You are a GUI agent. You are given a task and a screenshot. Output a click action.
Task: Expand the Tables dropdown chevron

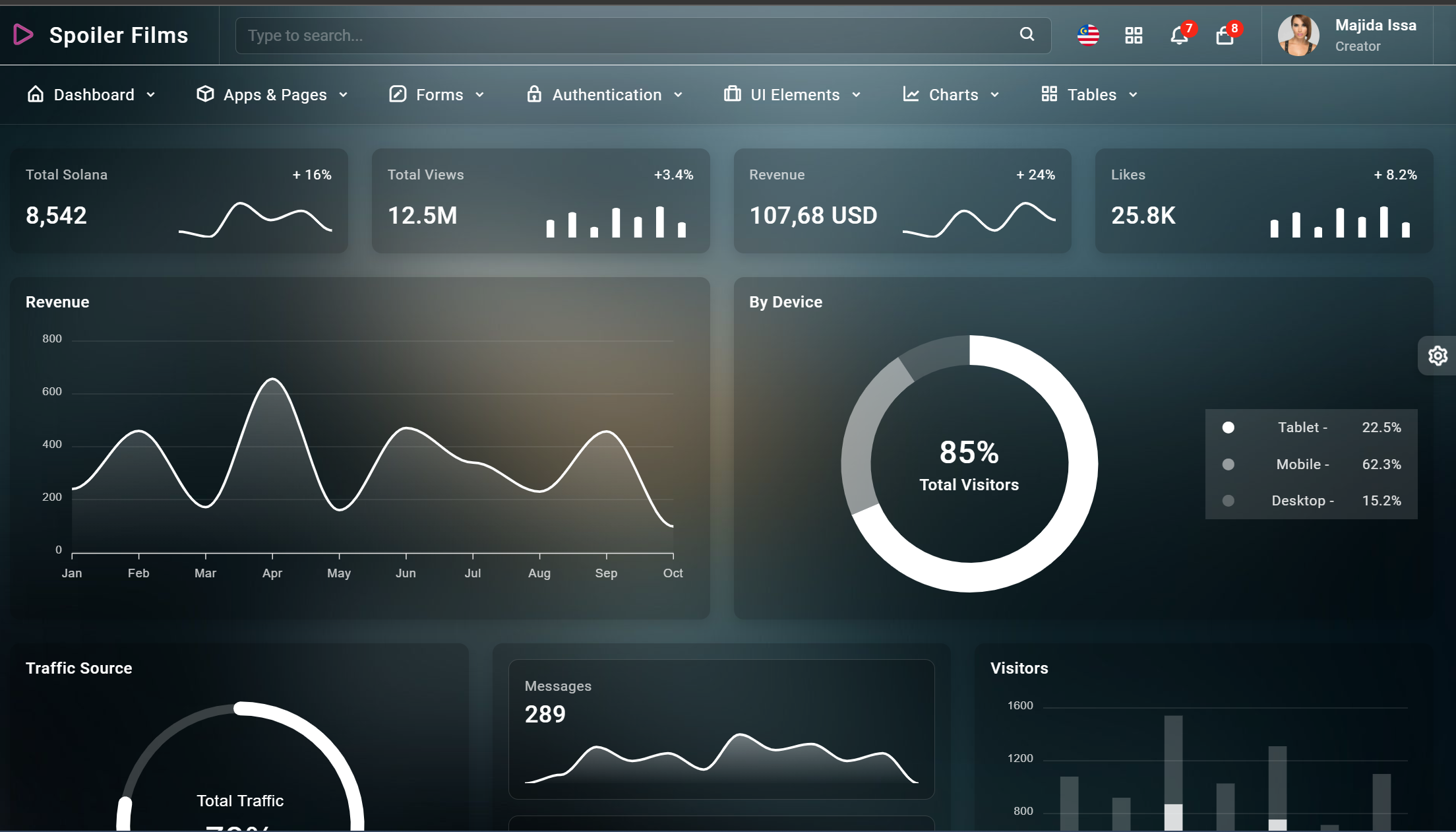click(x=1134, y=95)
